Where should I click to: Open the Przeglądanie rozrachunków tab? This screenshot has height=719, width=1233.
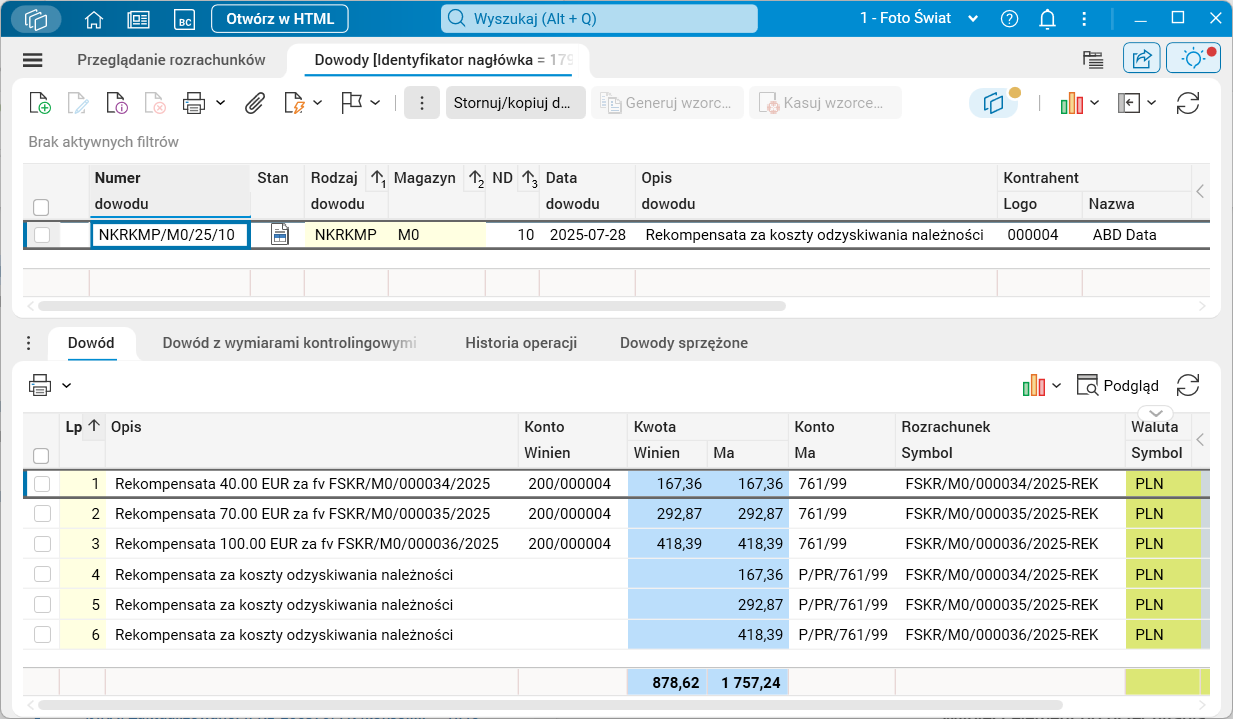[x=171, y=60]
